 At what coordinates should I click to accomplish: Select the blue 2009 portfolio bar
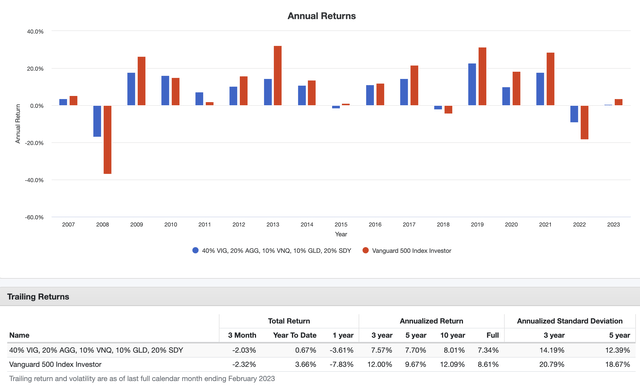[x=131, y=89]
